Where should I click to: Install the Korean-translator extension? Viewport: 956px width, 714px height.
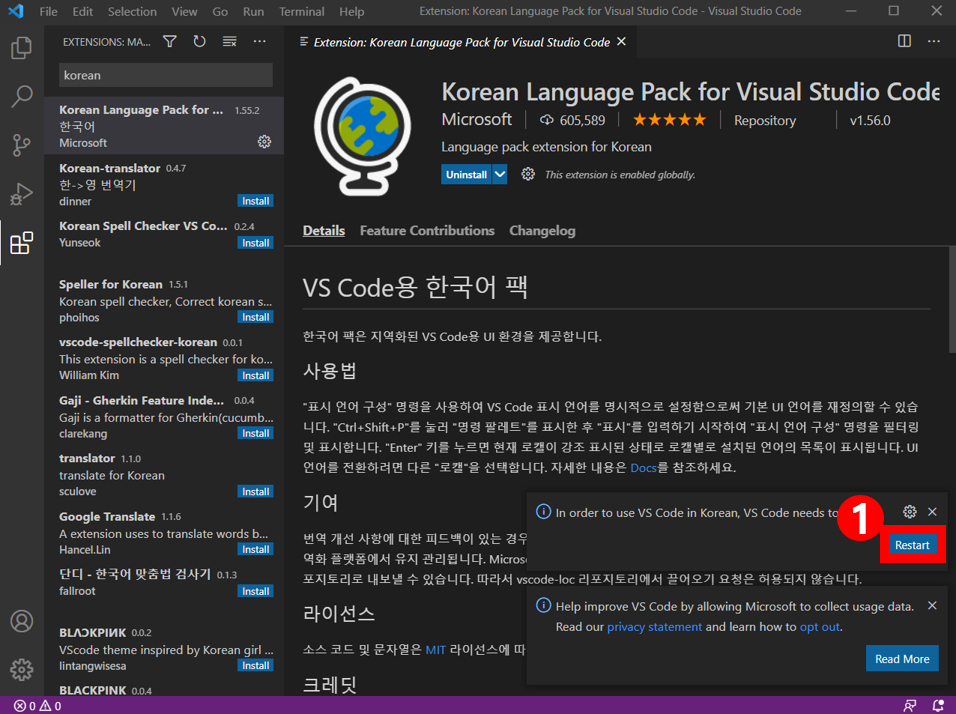[255, 201]
